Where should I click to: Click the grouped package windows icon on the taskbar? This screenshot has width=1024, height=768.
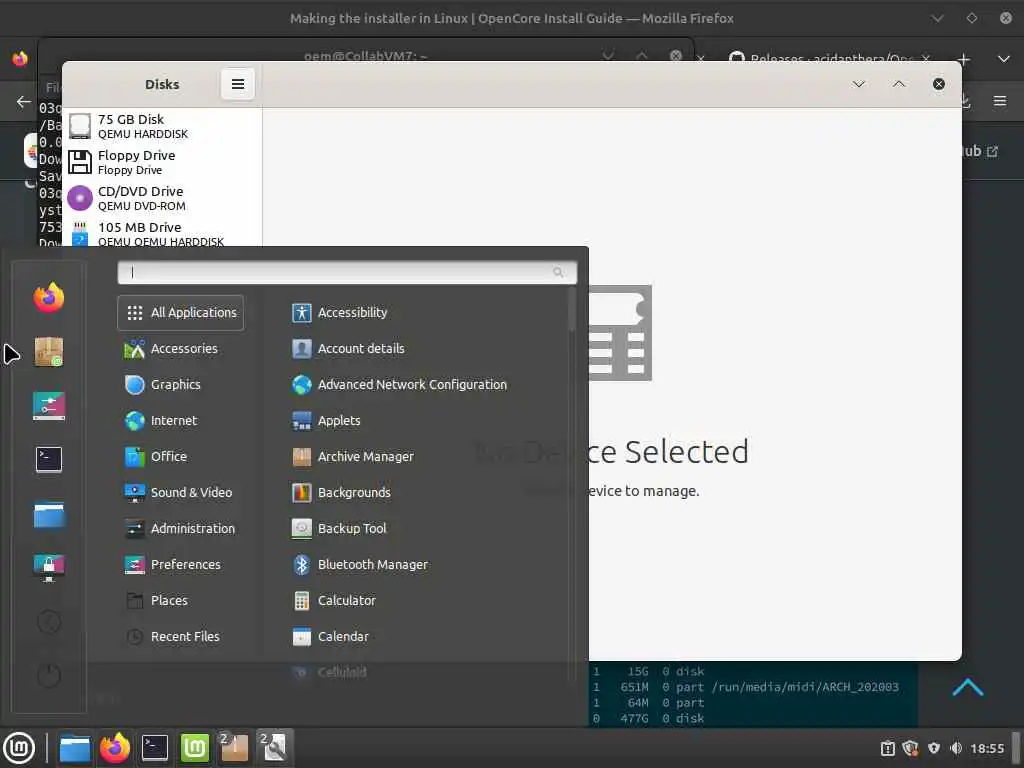click(x=234, y=748)
